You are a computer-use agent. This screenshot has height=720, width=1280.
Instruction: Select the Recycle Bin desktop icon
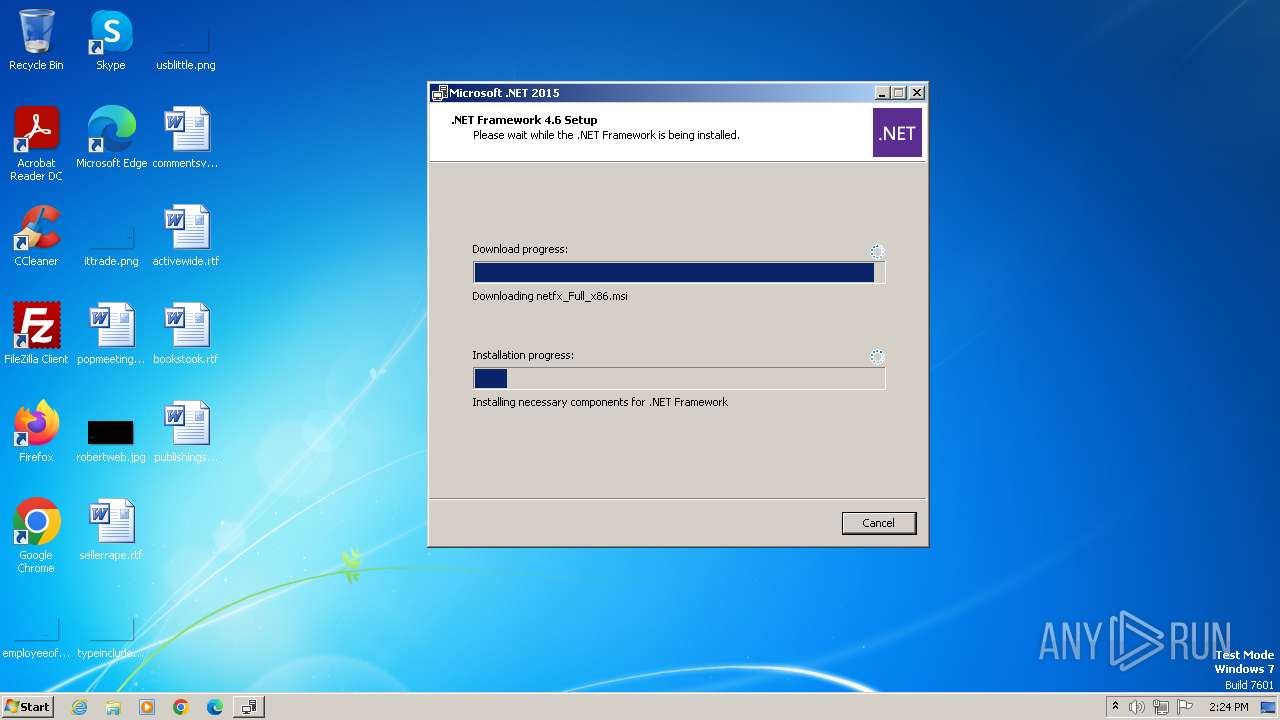[x=36, y=41]
